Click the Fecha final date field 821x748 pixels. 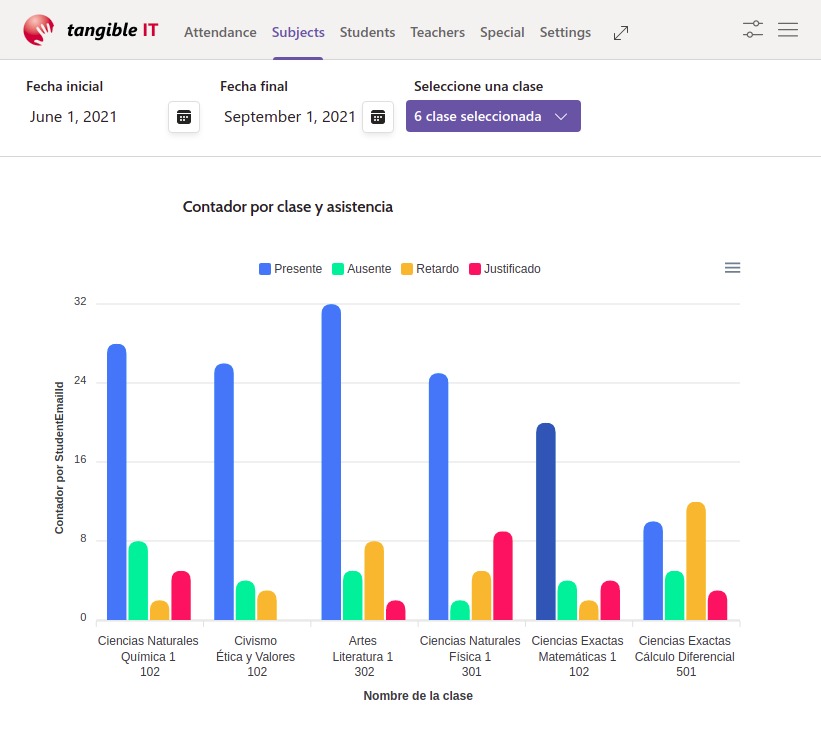(288, 117)
